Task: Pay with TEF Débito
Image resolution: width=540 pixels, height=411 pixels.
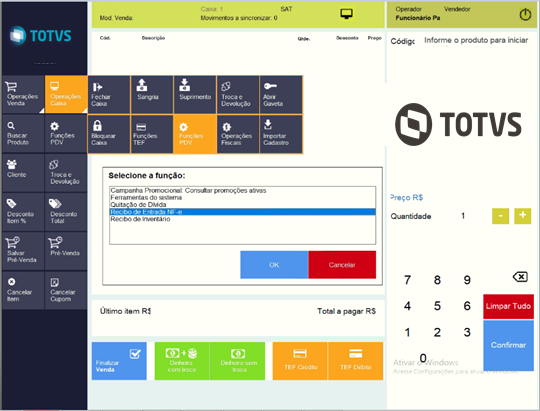Action: 356,361
